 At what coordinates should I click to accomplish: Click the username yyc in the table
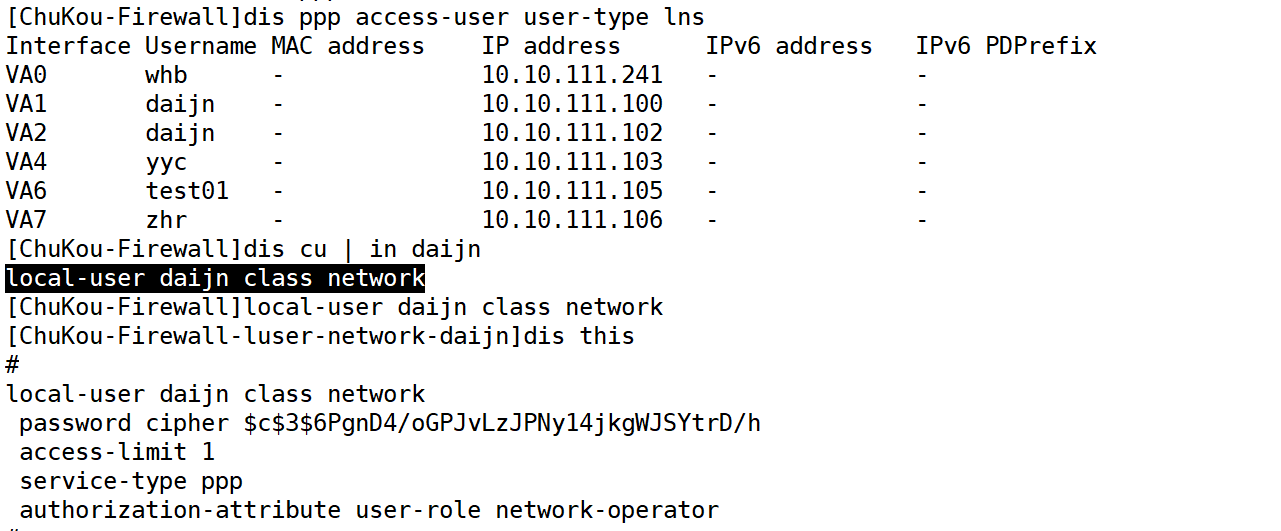166,162
